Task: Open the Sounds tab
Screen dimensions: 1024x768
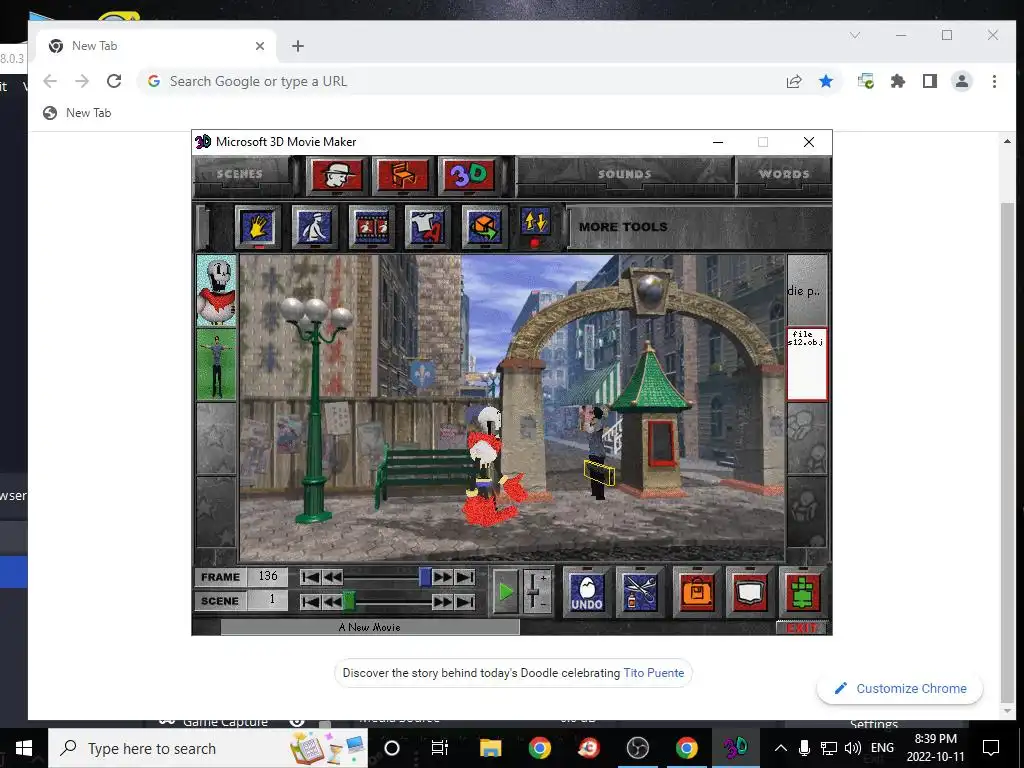Action: click(x=625, y=174)
